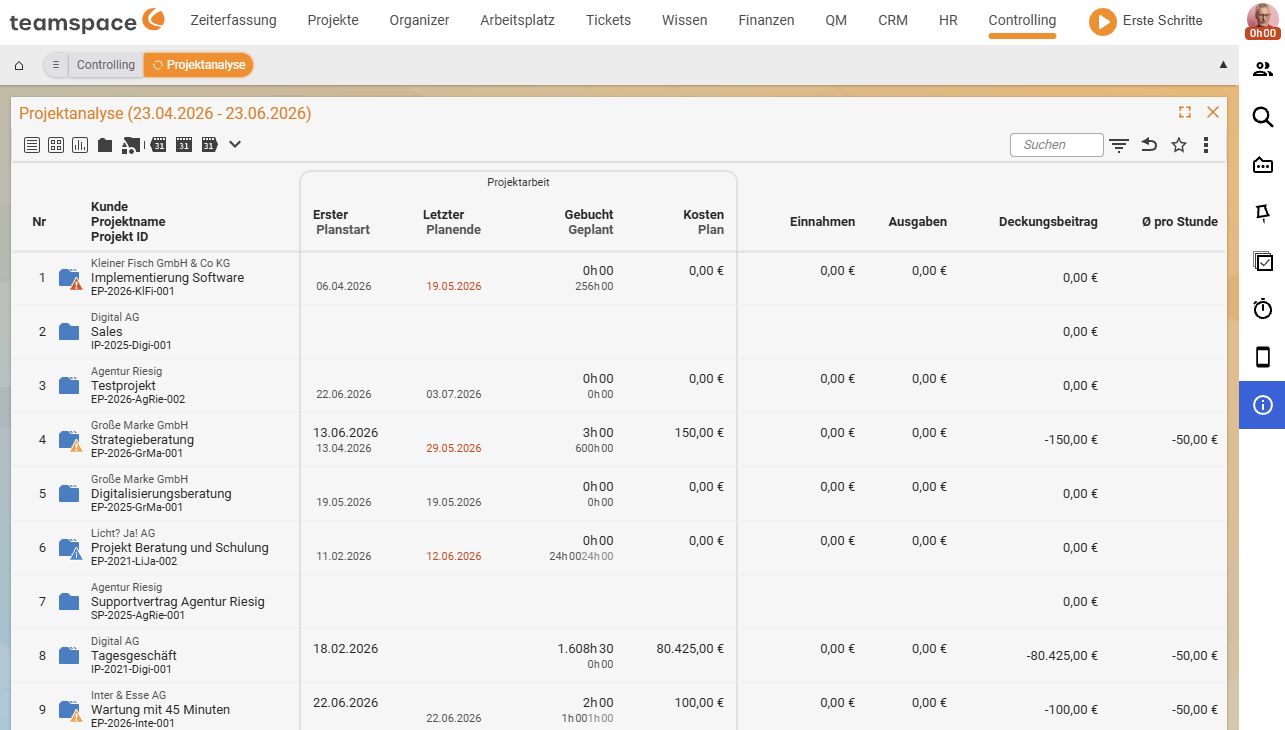
Task: Jump to previous calendar period
Action: tap(158, 145)
